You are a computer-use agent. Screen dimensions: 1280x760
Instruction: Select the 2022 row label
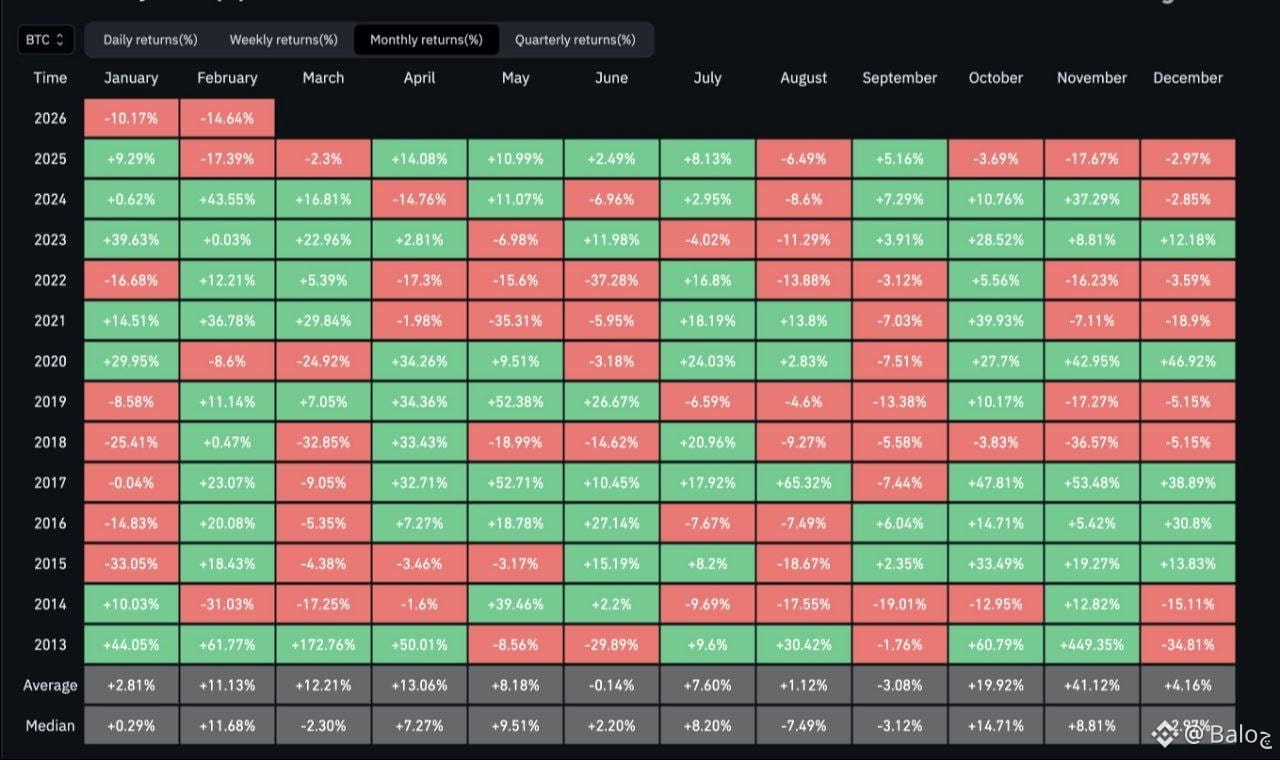pos(50,280)
